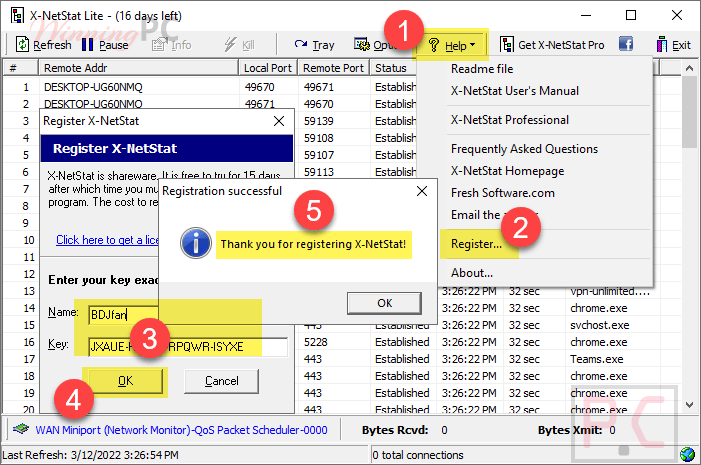701x465 pixels.
Task: Open Frequently Asked Questions menu item
Action: [524, 149]
